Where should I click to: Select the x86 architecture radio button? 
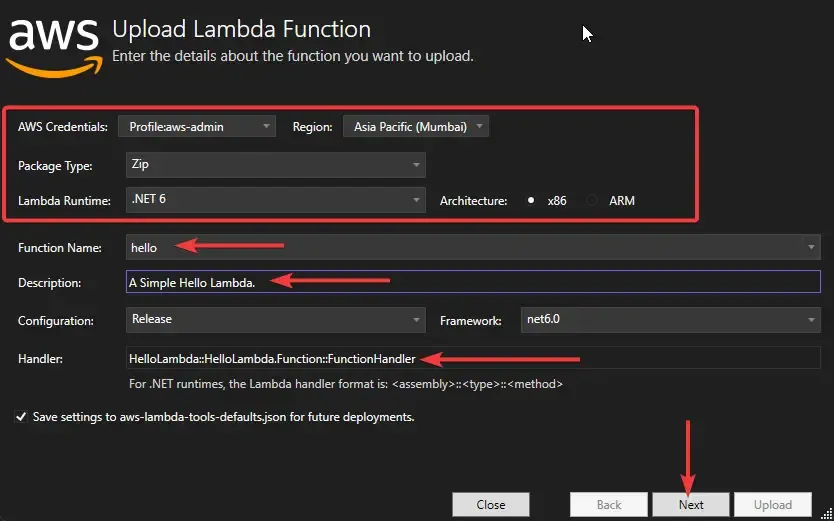pos(531,201)
